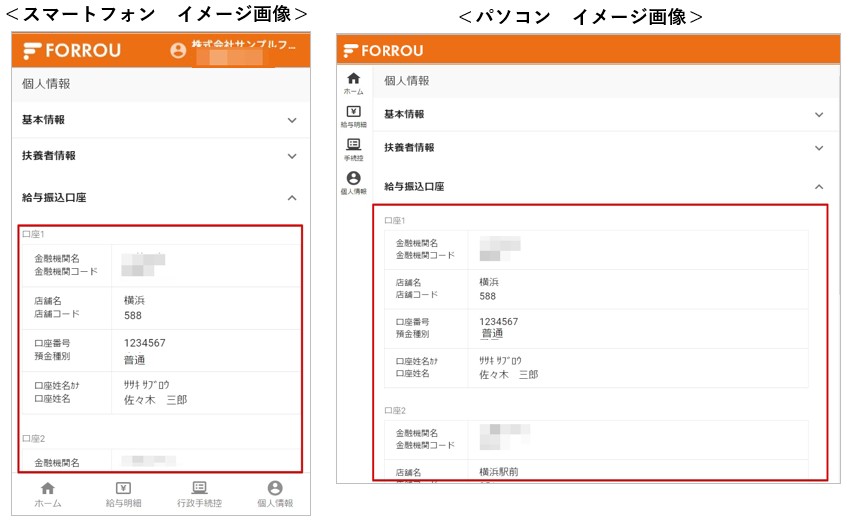This screenshot has width=849, height=523.
Task: Click 給与振込口座 section title in PC view
Action: tap(414, 186)
